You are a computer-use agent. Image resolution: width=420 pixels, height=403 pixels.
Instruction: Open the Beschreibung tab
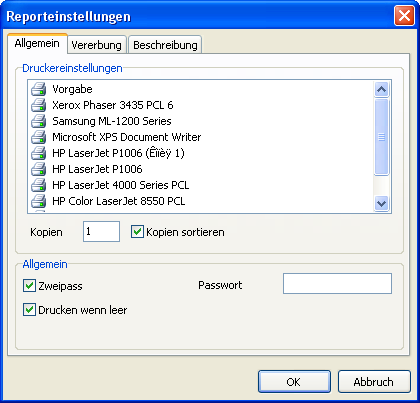(165, 45)
